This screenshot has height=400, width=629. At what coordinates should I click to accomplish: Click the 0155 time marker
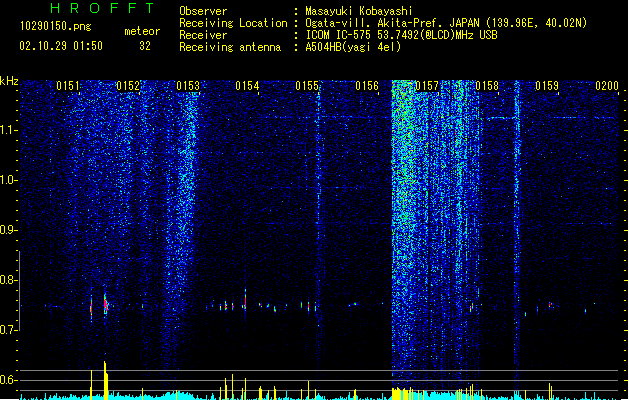[307, 86]
